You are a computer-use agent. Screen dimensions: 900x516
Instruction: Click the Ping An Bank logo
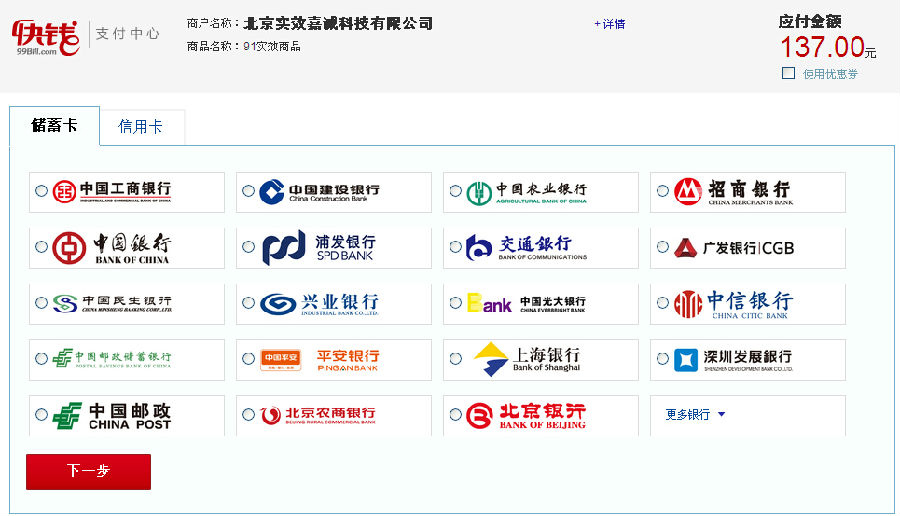pyautogui.click(x=319, y=358)
